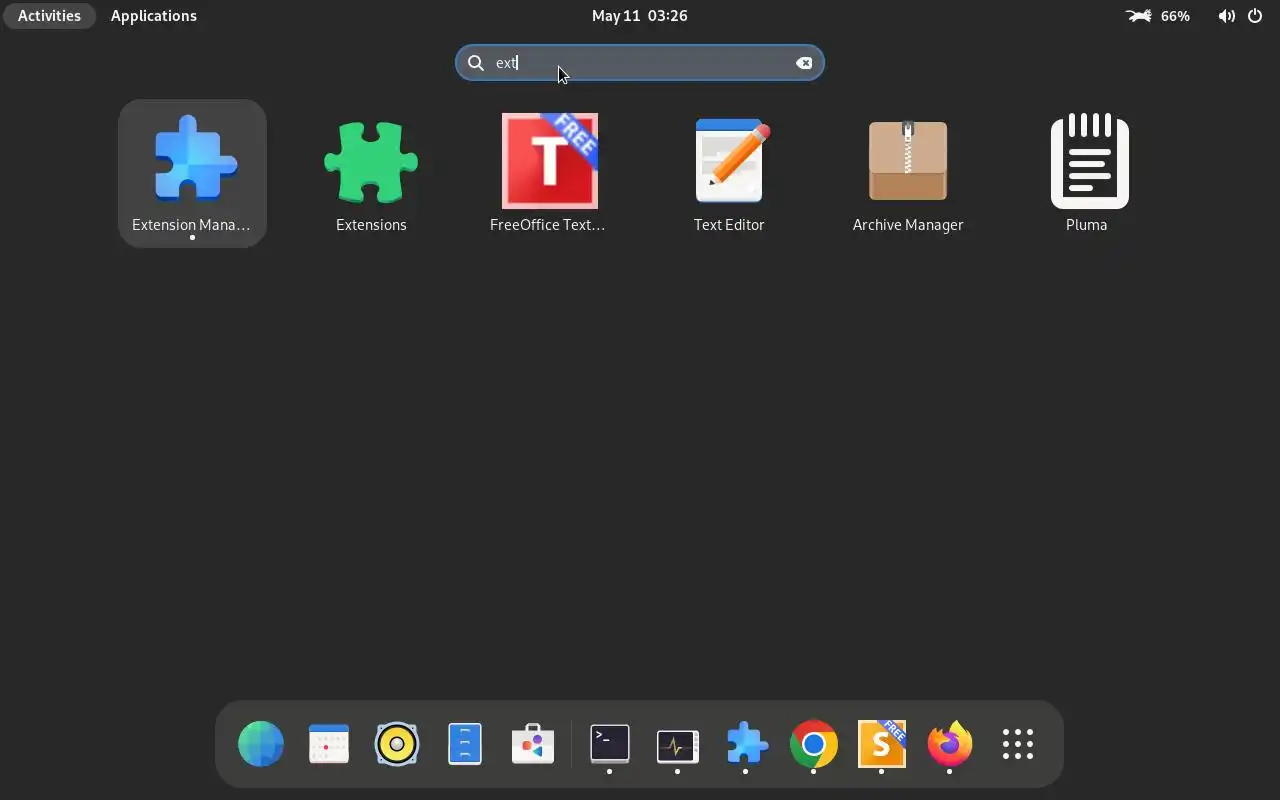Launch Google Chrome from dock
Viewport: 1280px width, 800px height.
click(814, 745)
